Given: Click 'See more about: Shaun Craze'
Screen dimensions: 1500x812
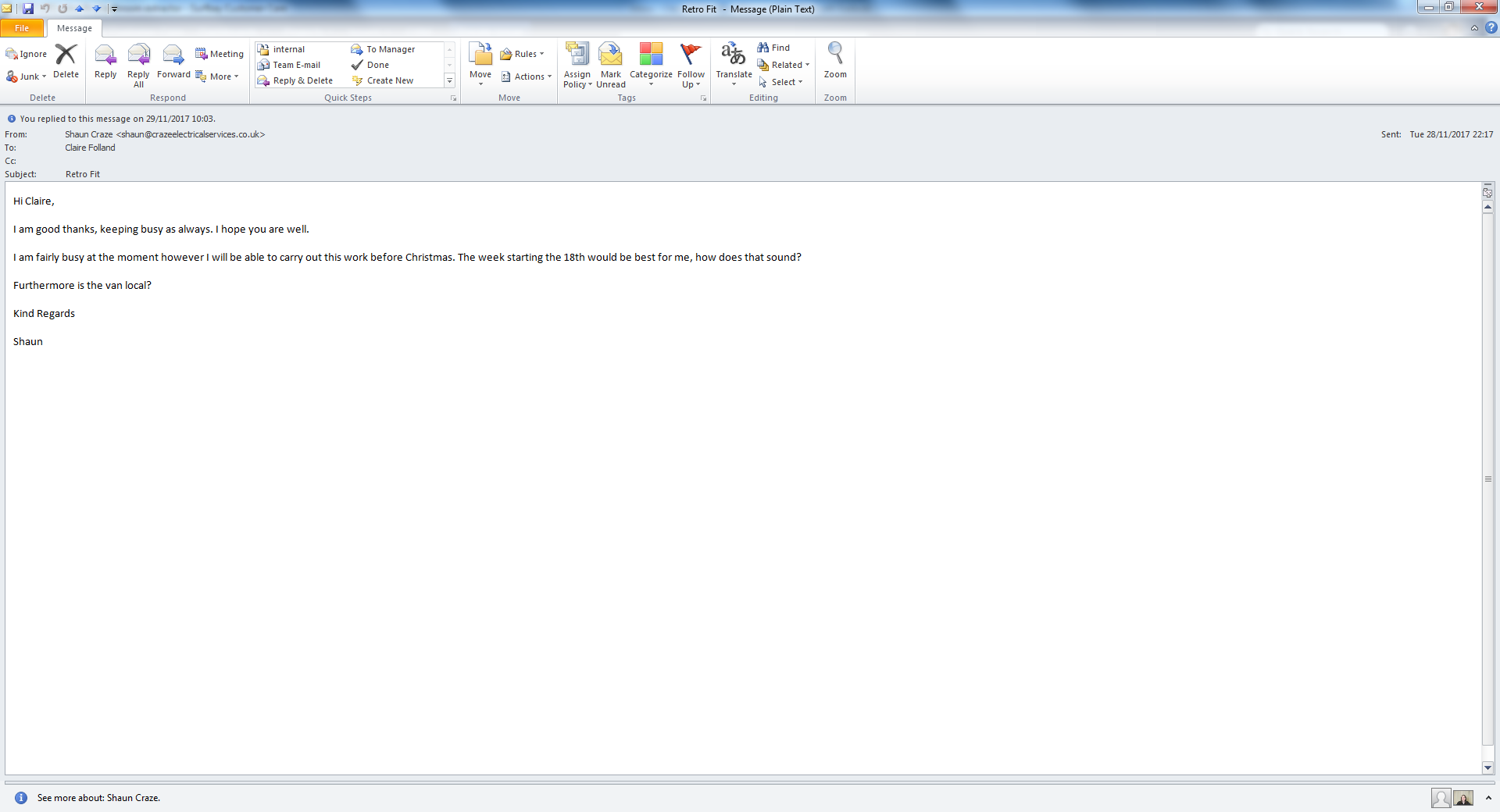Looking at the screenshot, I should tap(98, 798).
